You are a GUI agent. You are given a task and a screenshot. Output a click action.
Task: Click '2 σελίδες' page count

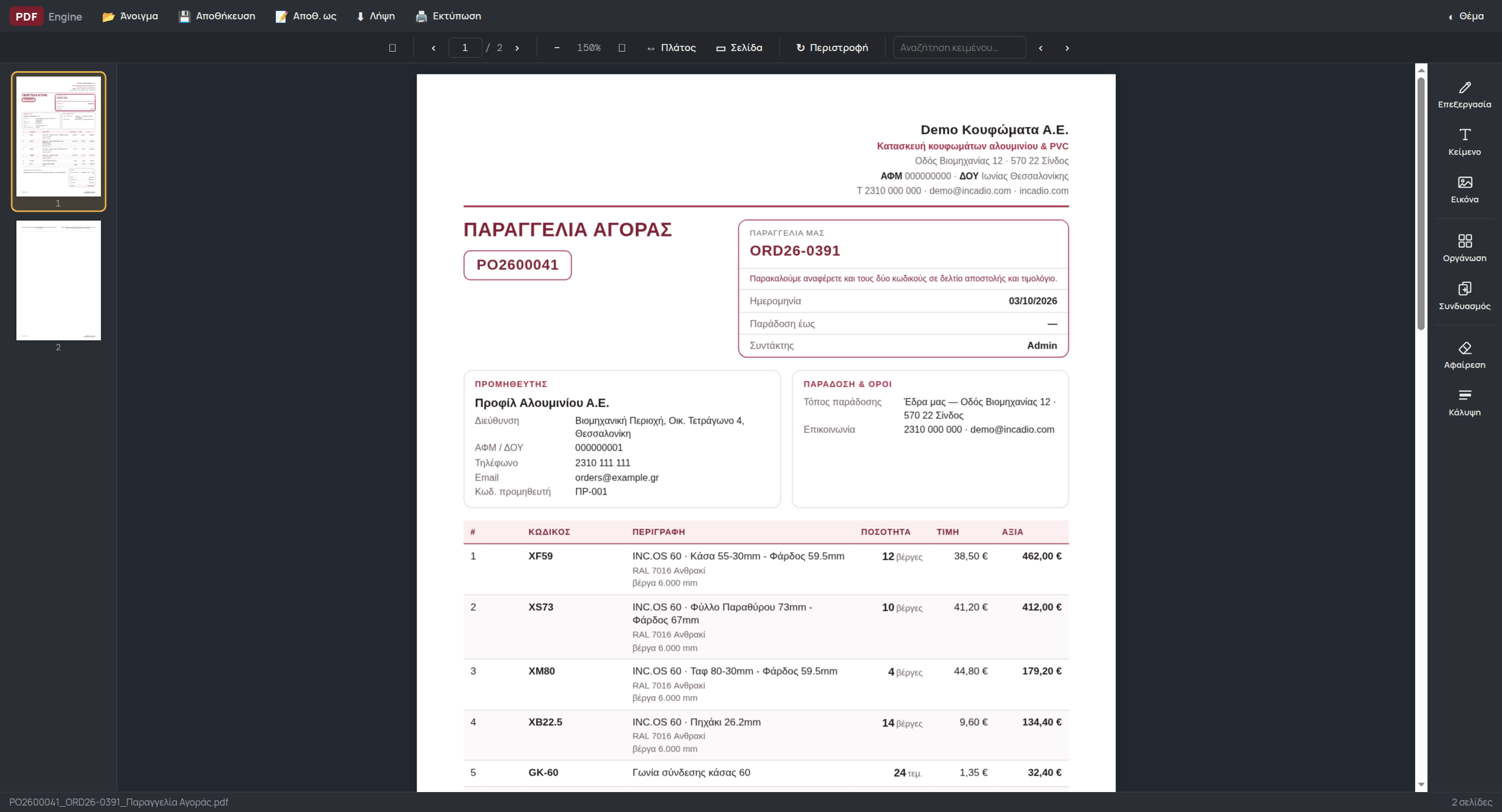[1471, 802]
